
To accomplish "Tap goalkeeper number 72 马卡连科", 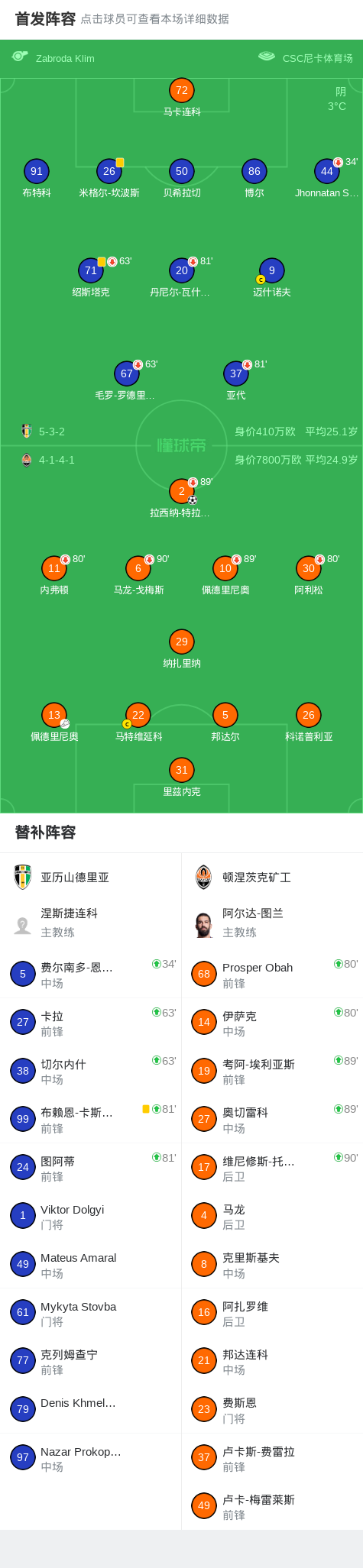I will pyautogui.click(x=182, y=90).
